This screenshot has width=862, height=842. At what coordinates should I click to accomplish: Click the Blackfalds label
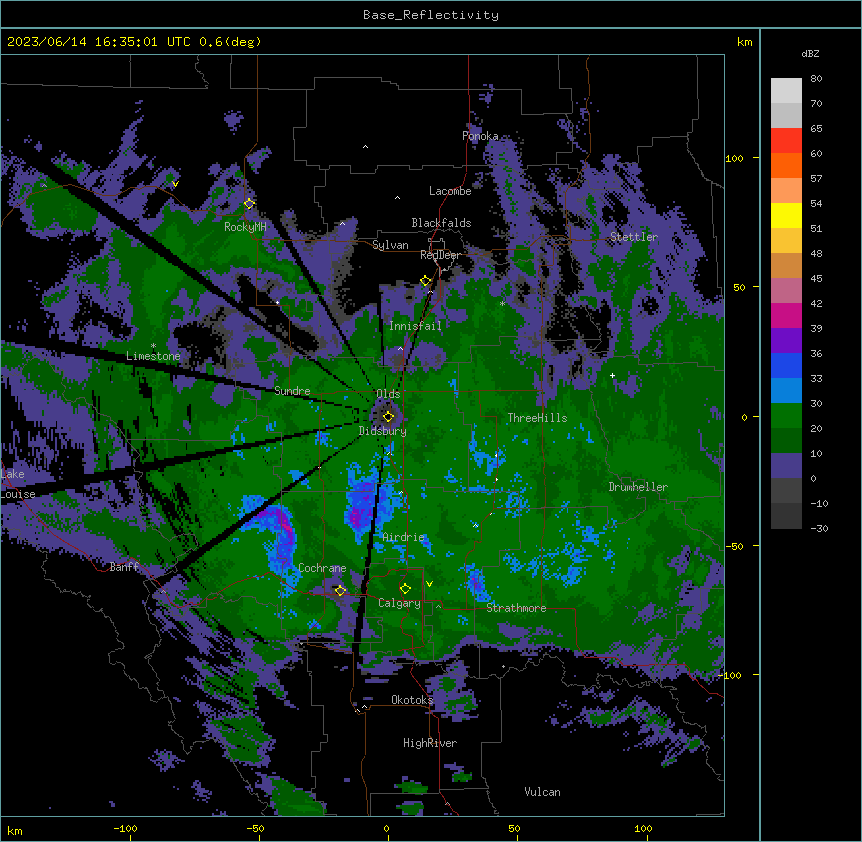(x=441, y=223)
